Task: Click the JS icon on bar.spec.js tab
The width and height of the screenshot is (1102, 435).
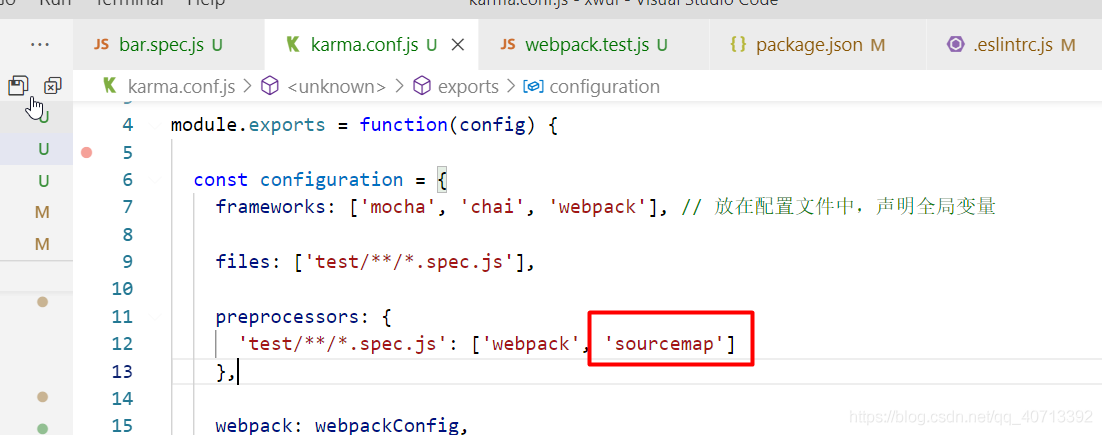Action: tap(102, 45)
